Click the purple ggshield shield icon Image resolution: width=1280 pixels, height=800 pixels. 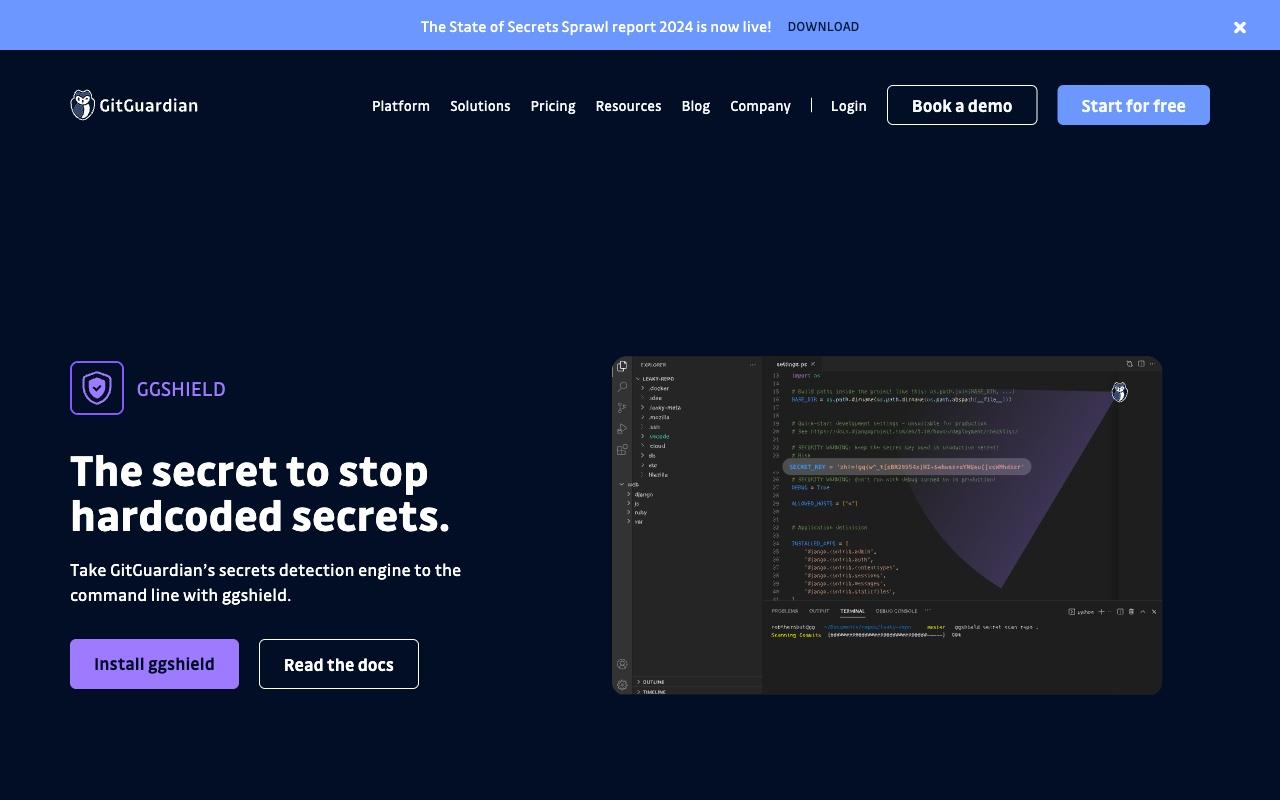(97, 388)
